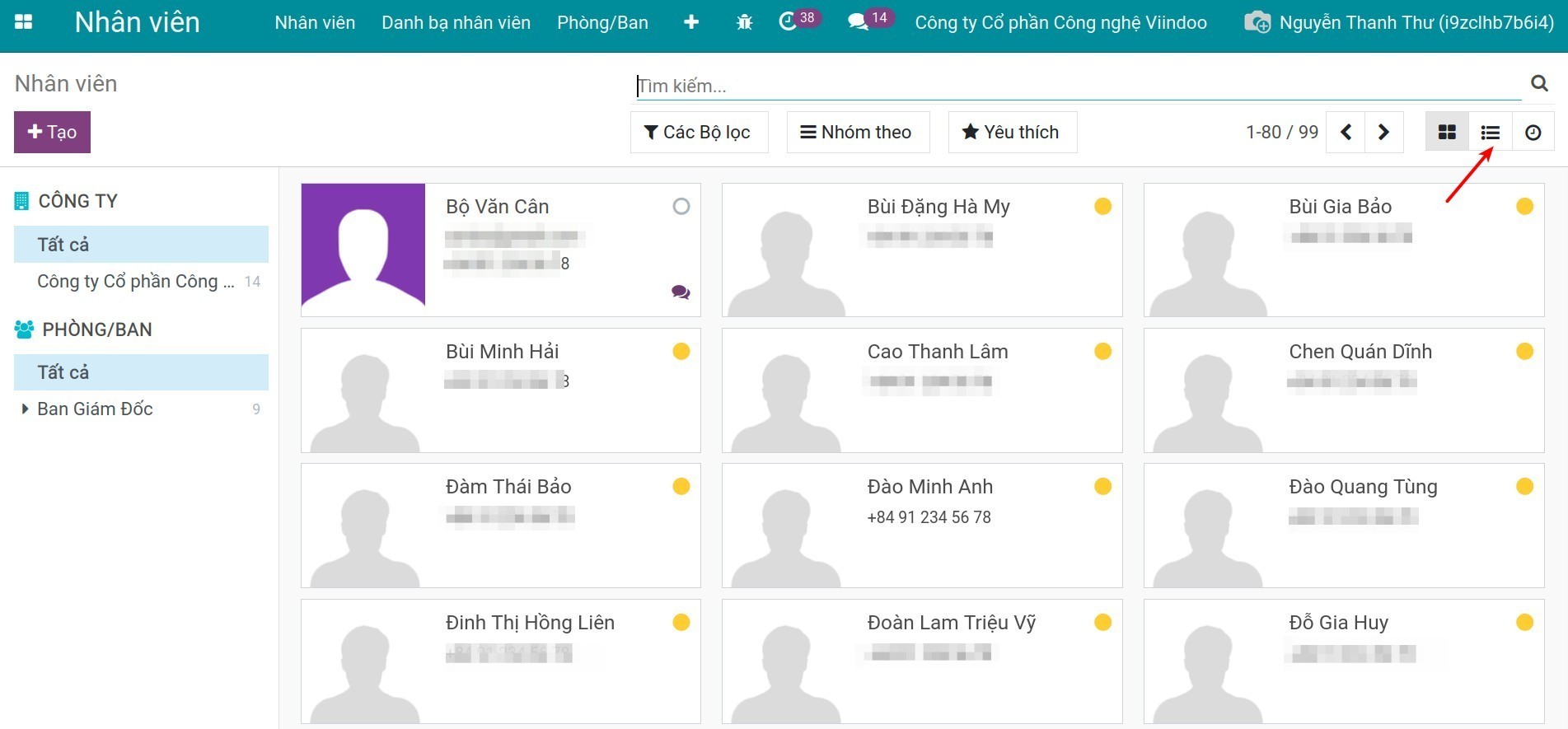Open Chen Quán Dĩnh employee card

1344,390
